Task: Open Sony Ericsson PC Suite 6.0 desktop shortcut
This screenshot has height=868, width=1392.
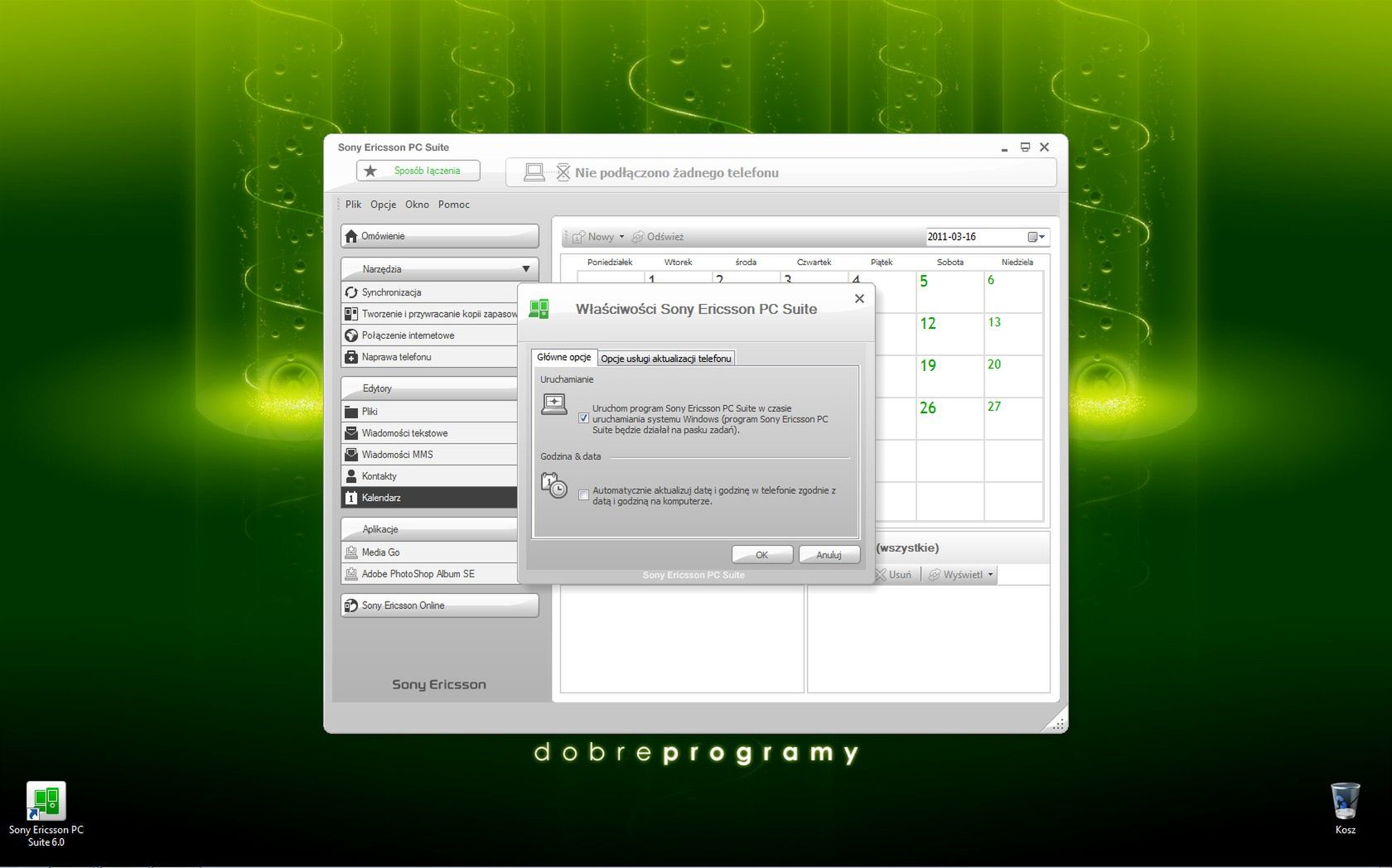Action: [x=46, y=814]
